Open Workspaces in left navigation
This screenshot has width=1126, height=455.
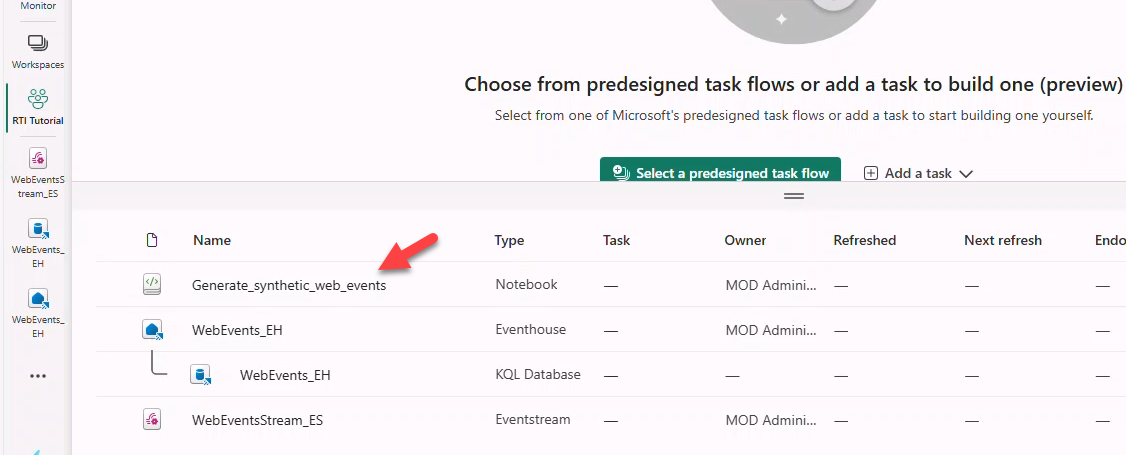pyautogui.click(x=37, y=50)
